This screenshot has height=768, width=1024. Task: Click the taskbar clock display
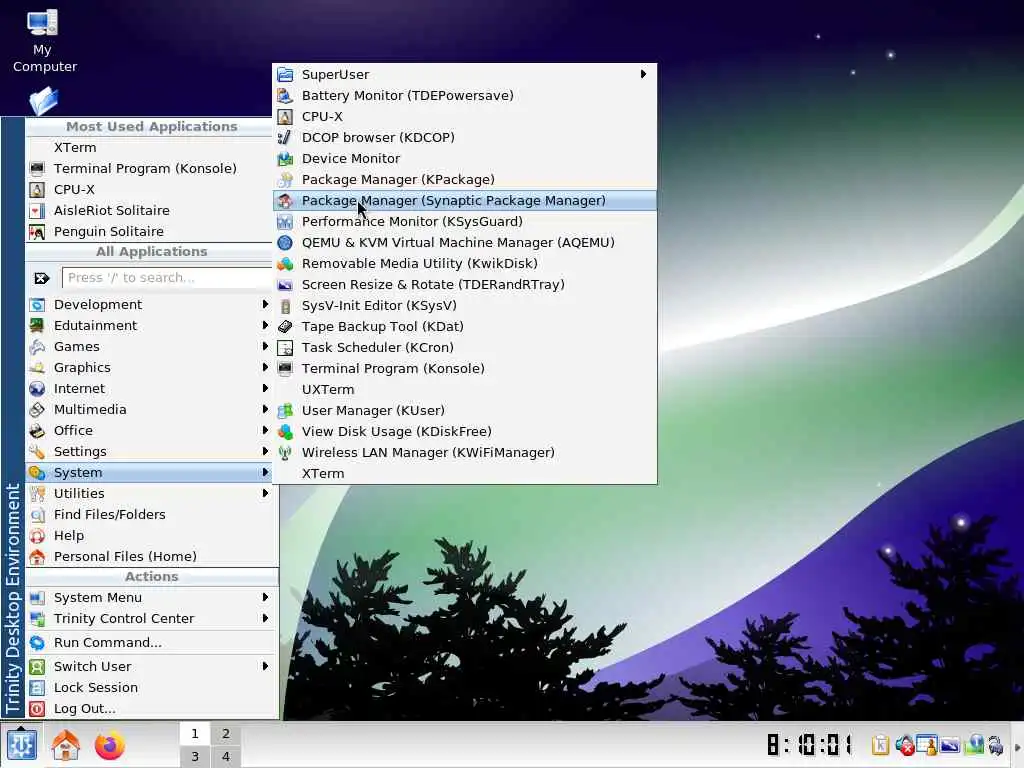pos(810,744)
